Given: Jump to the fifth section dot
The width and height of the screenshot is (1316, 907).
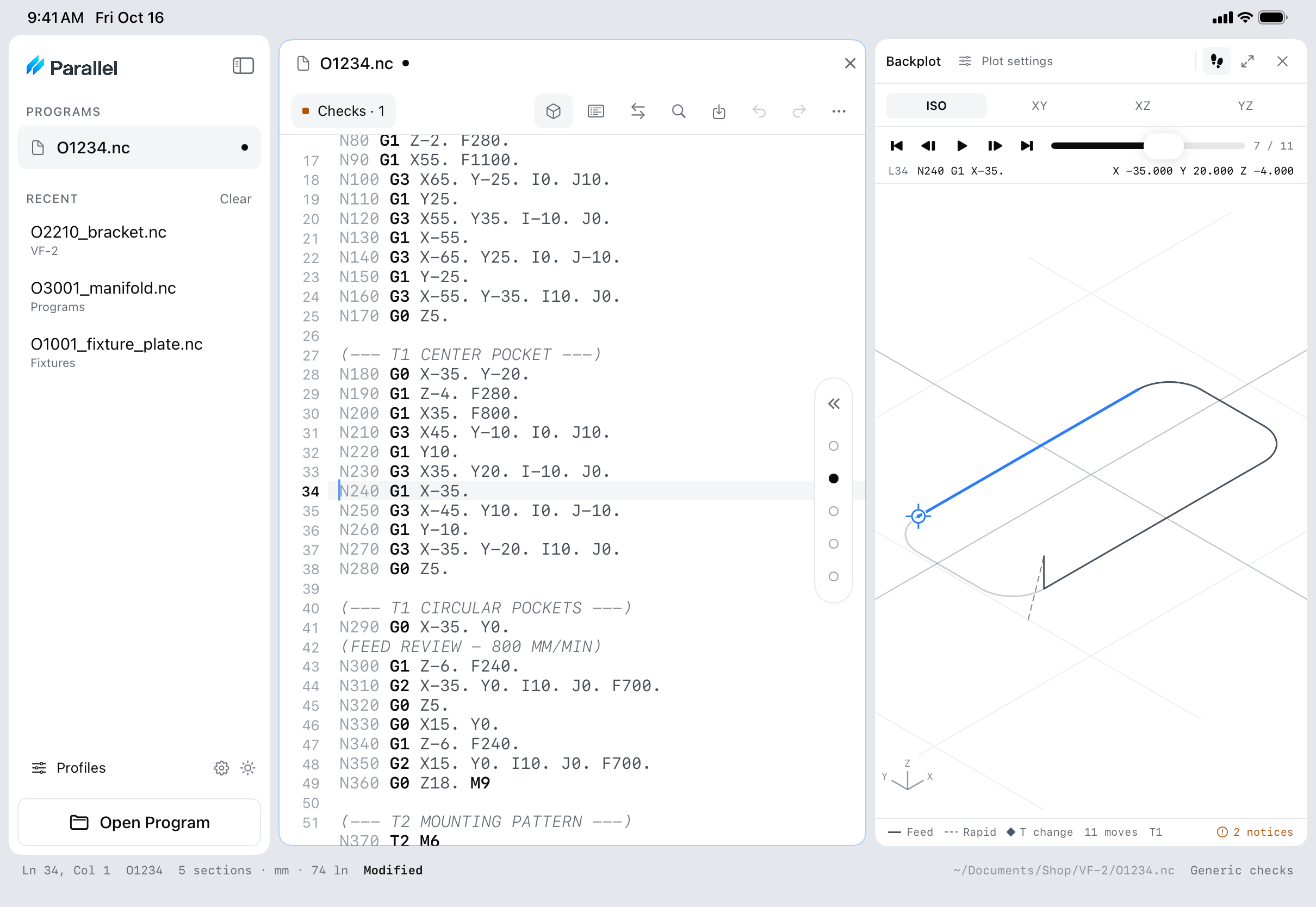Looking at the screenshot, I should [834, 576].
